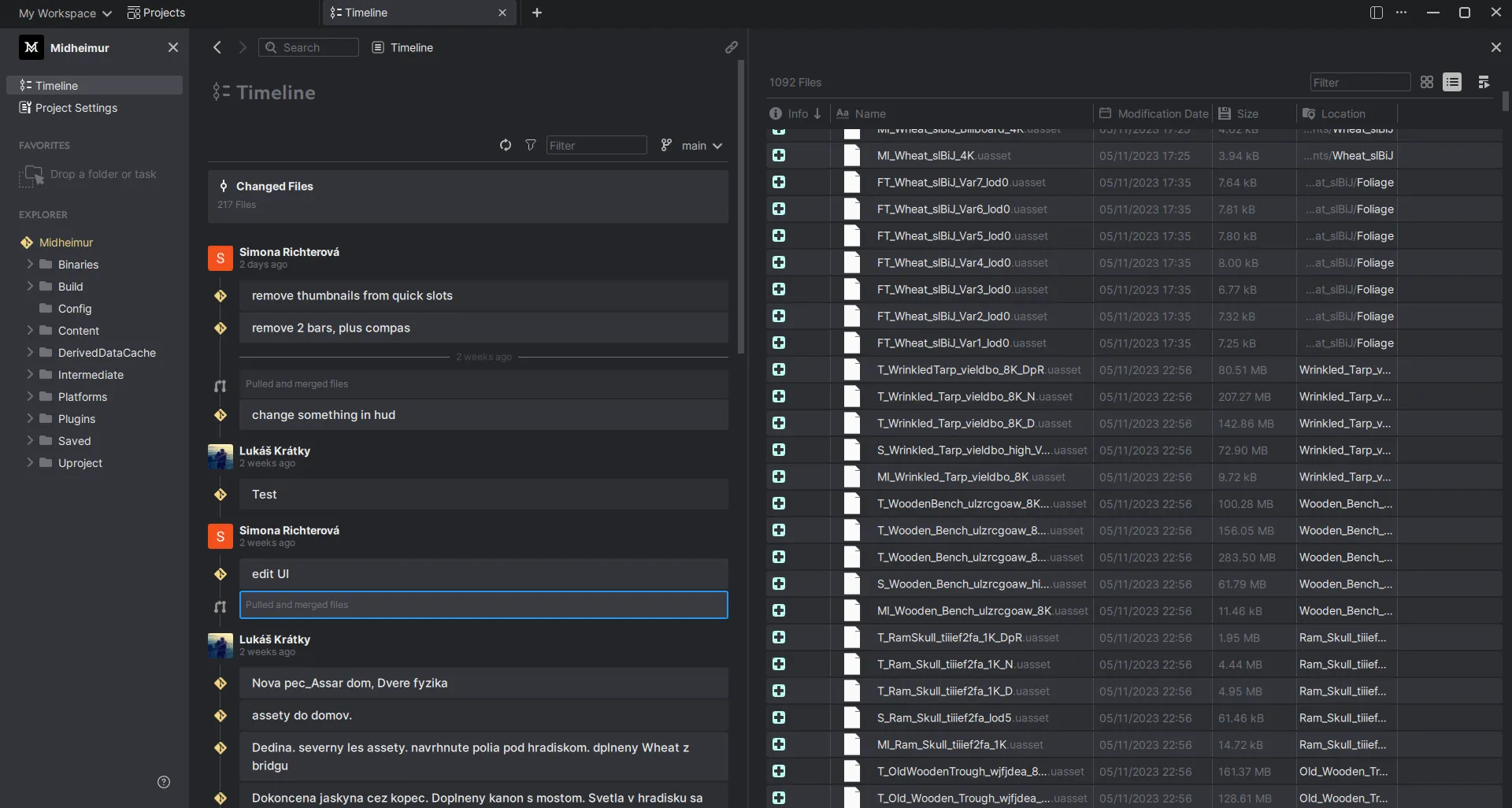Viewport: 1512px width, 808px height.
Task: Expand the Content folder in Explorer
Action: 31,331
